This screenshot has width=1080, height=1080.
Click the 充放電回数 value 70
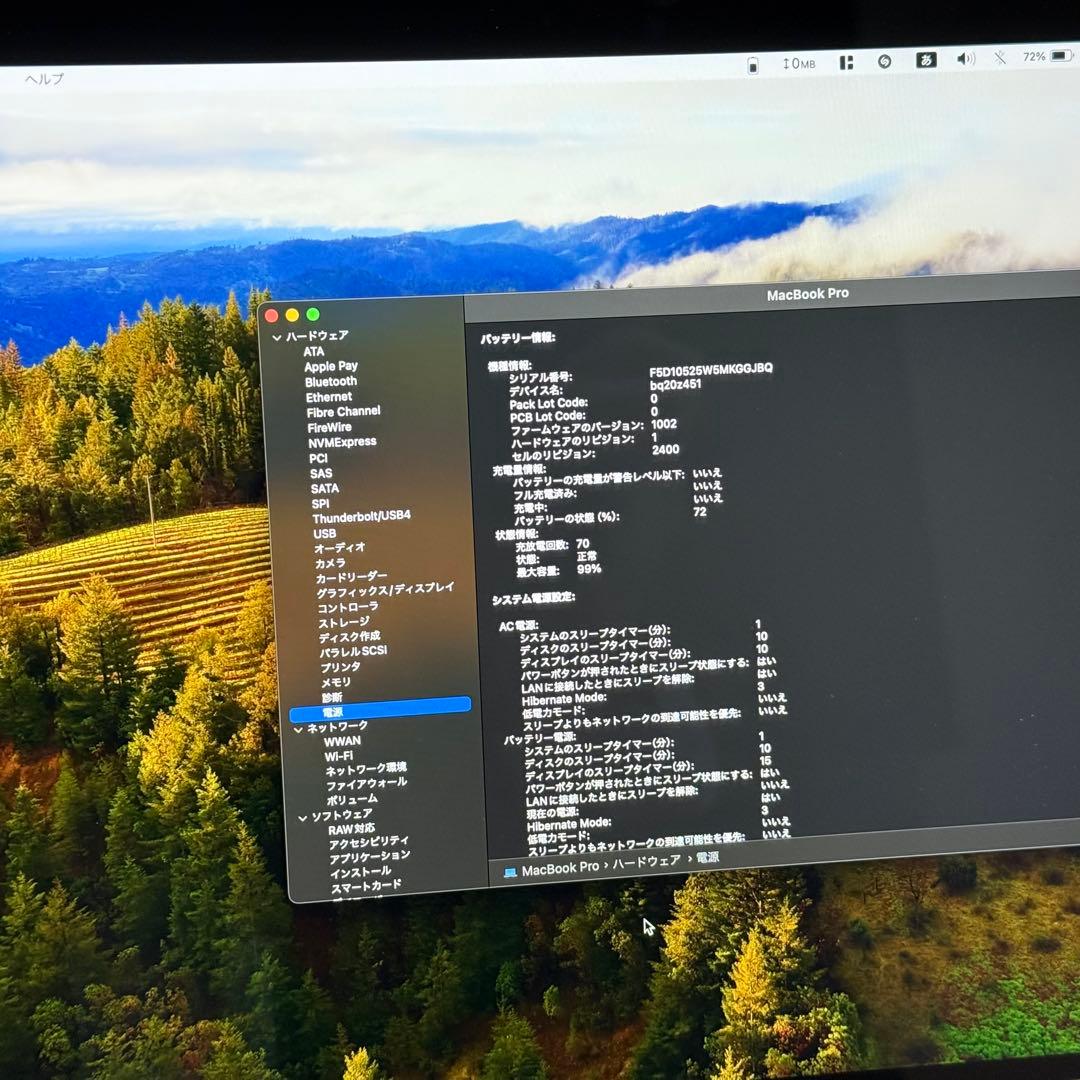tap(583, 544)
